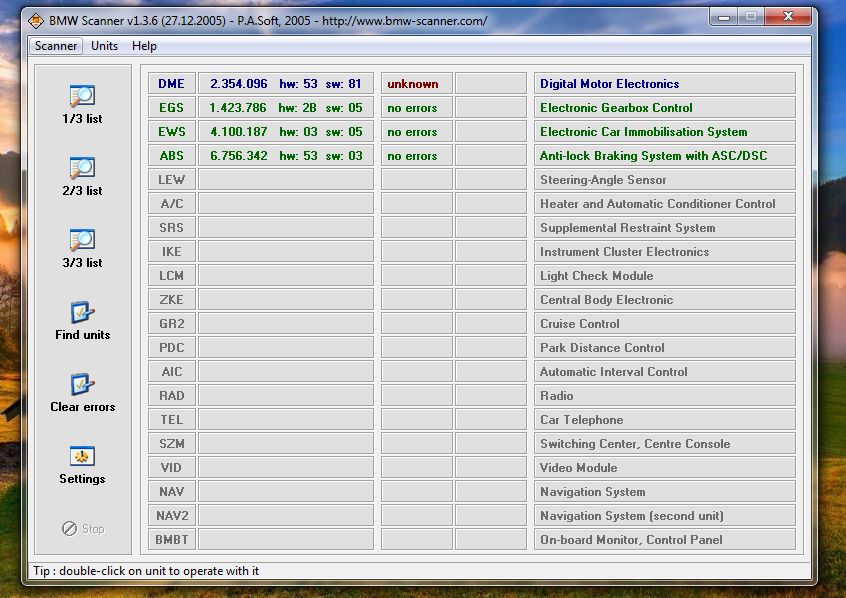Image resolution: width=846 pixels, height=598 pixels.
Task: Open the Settings icon
Action: tap(83, 456)
